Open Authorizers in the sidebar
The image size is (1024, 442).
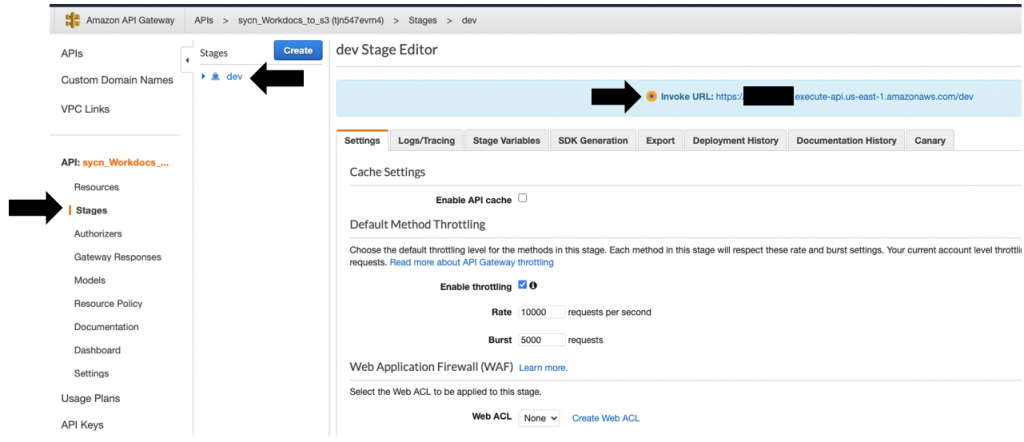coord(98,233)
